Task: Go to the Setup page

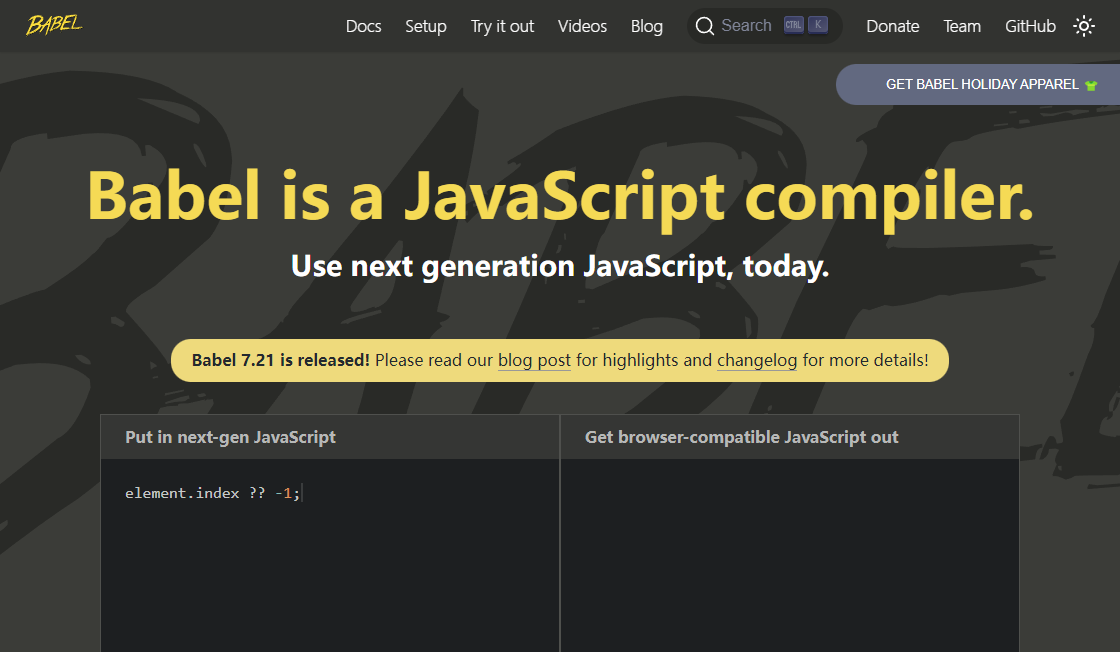Action: click(x=425, y=26)
